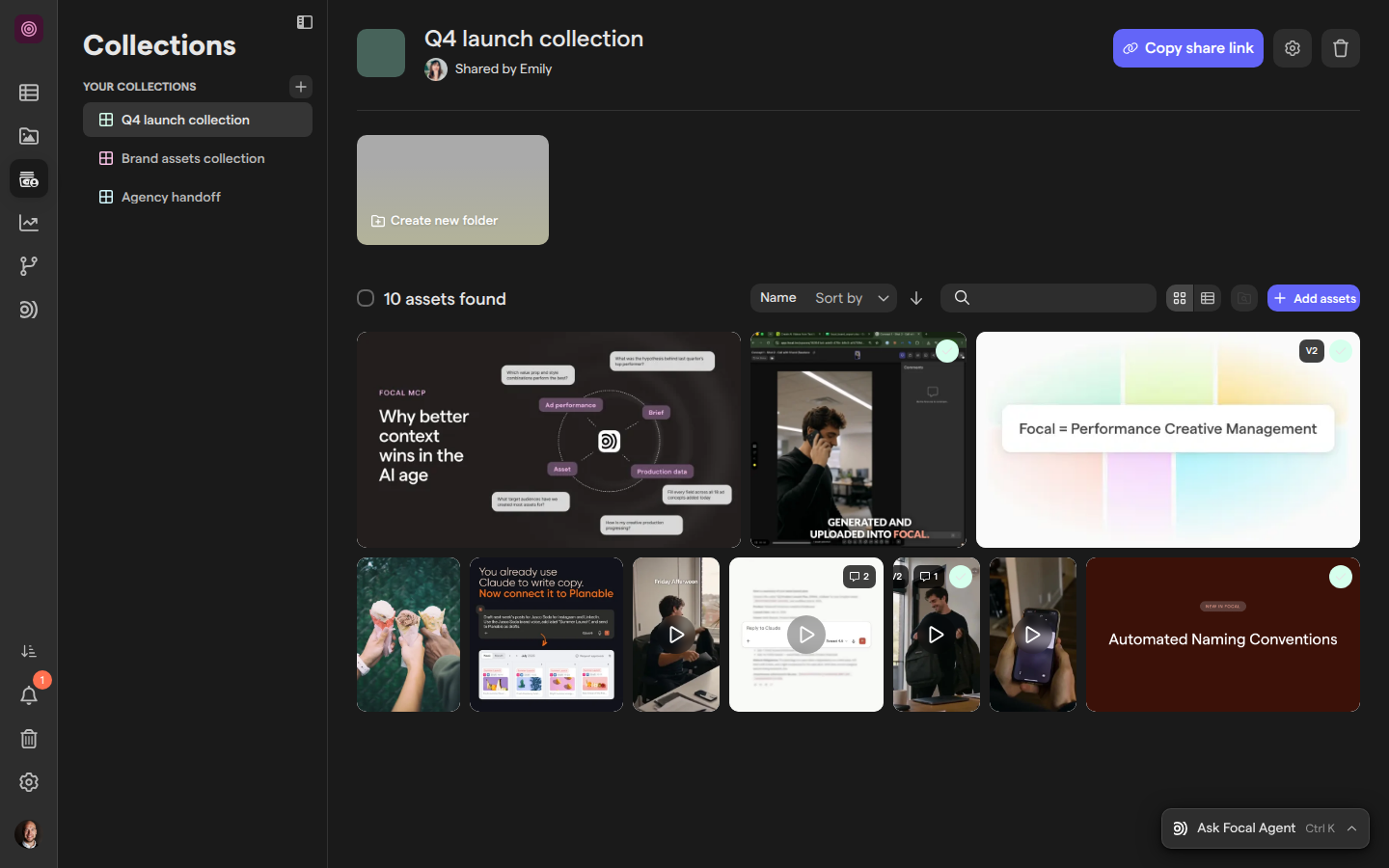Toggle approval check on Performance Creative Management card

click(x=1341, y=351)
